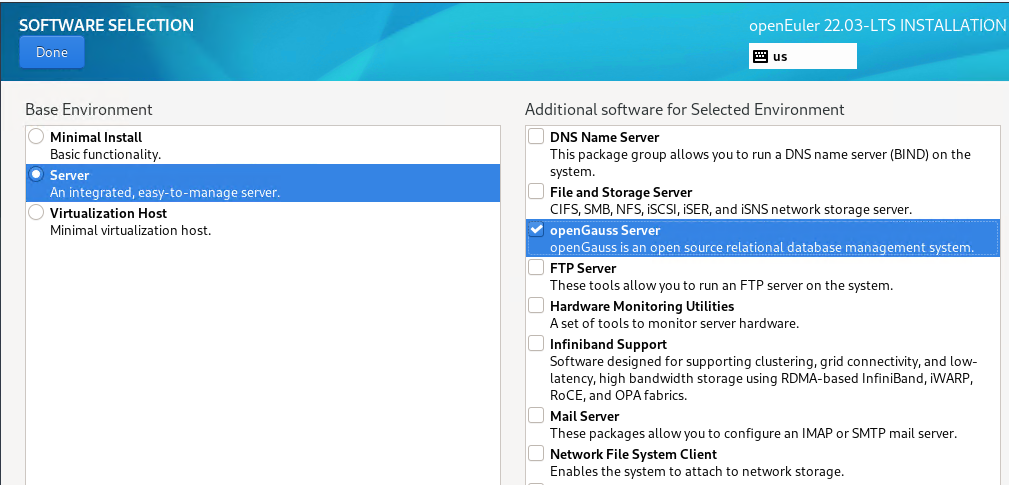Select the Server radio button
Viewport: 1009px width, 485px height.
click(37, 175)
